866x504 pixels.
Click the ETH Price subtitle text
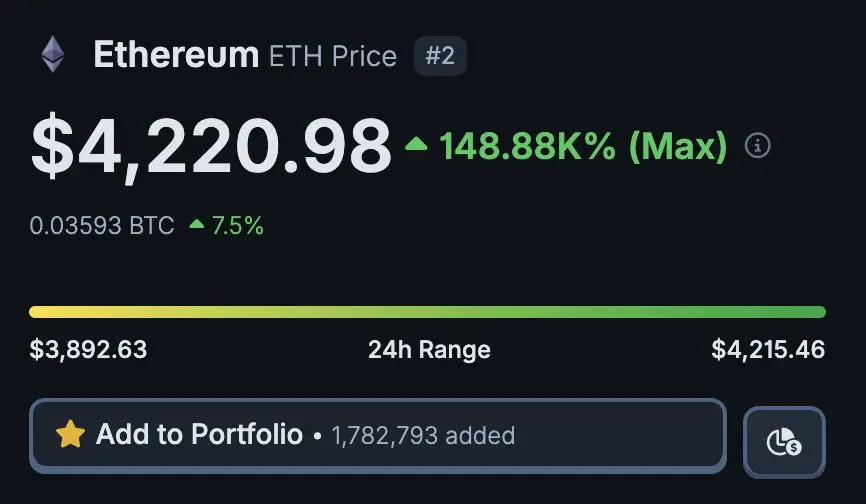tap(333, 56)
